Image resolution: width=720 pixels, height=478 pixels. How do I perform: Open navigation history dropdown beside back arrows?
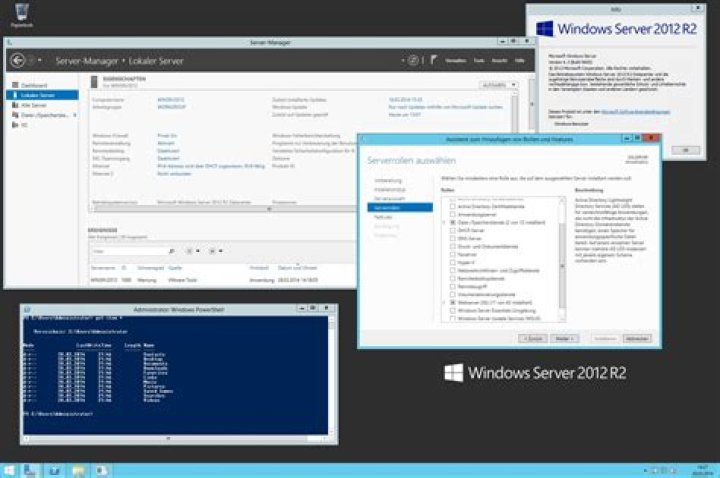click(40, 60)
